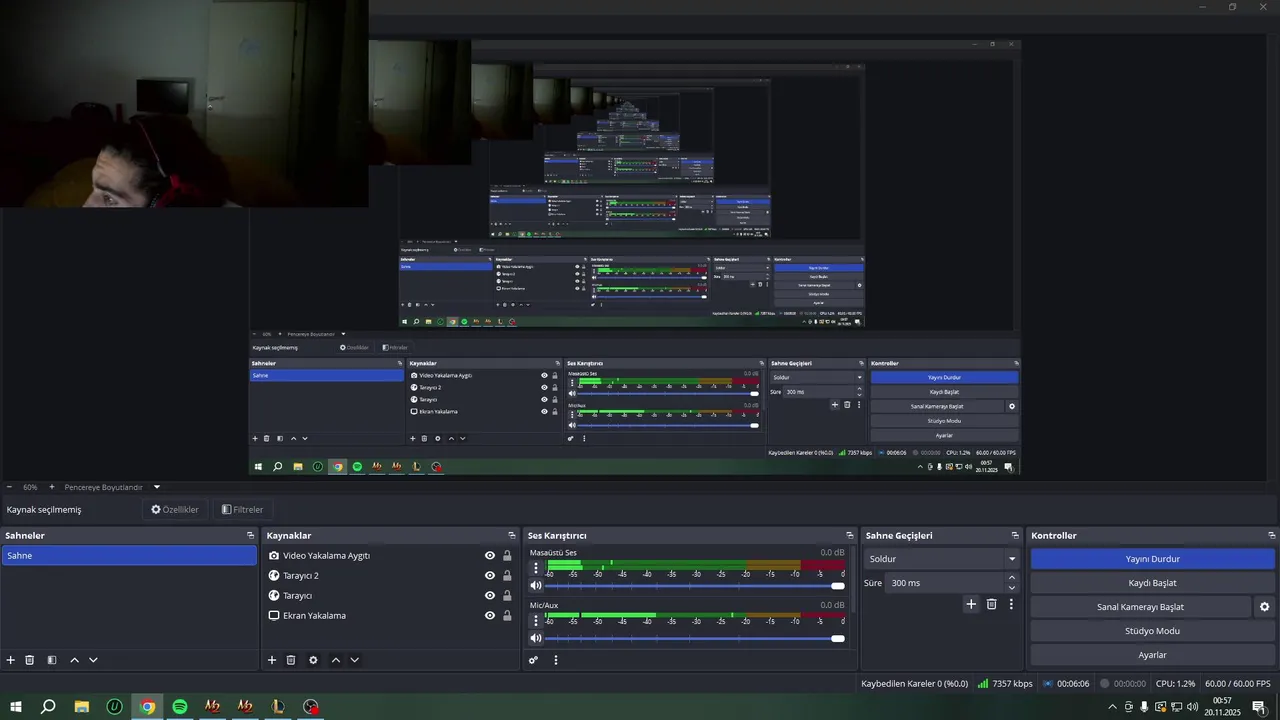The width and height of the screenshot is (1280, 720).
Task: Undock the Kaynaklar panel
Action: (x=512, y=536)
